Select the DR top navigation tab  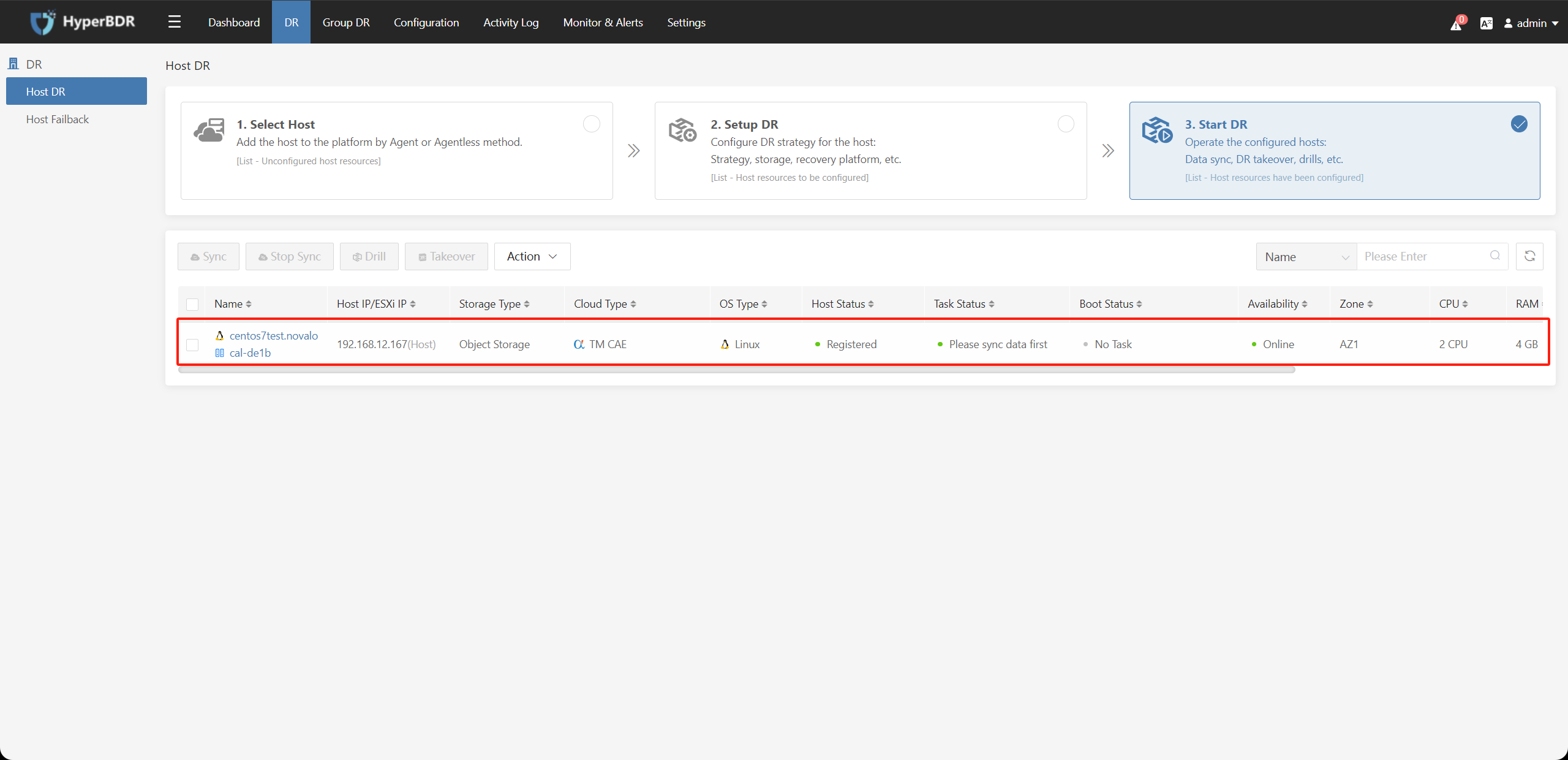(292, 22)
